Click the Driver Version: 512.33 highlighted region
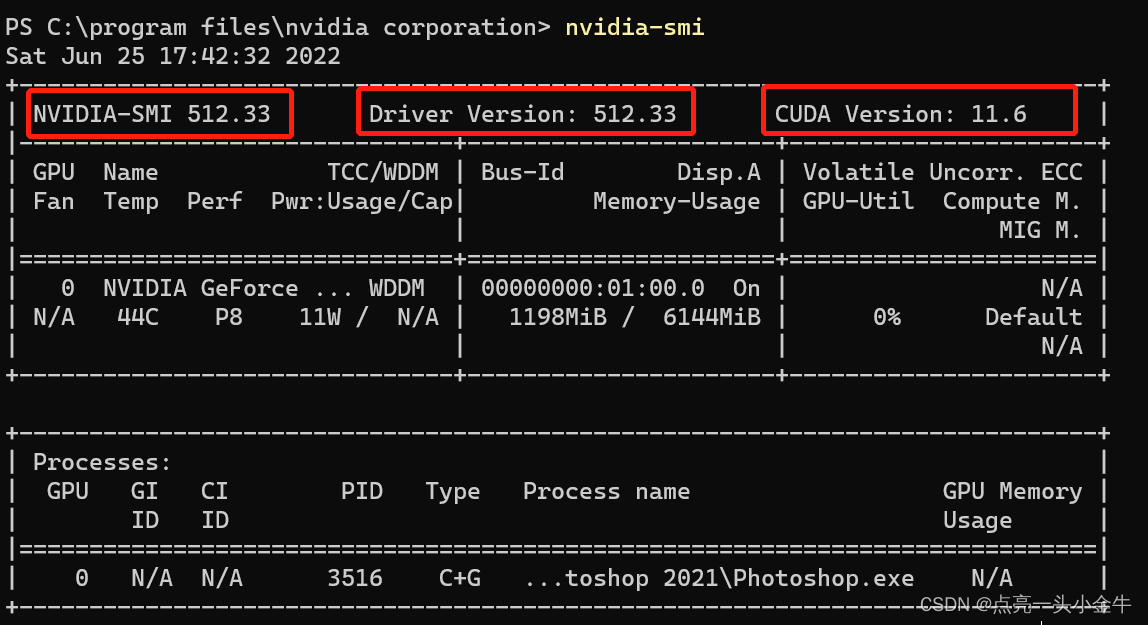This screenshot has height=625, width=1148. point(525,113)
